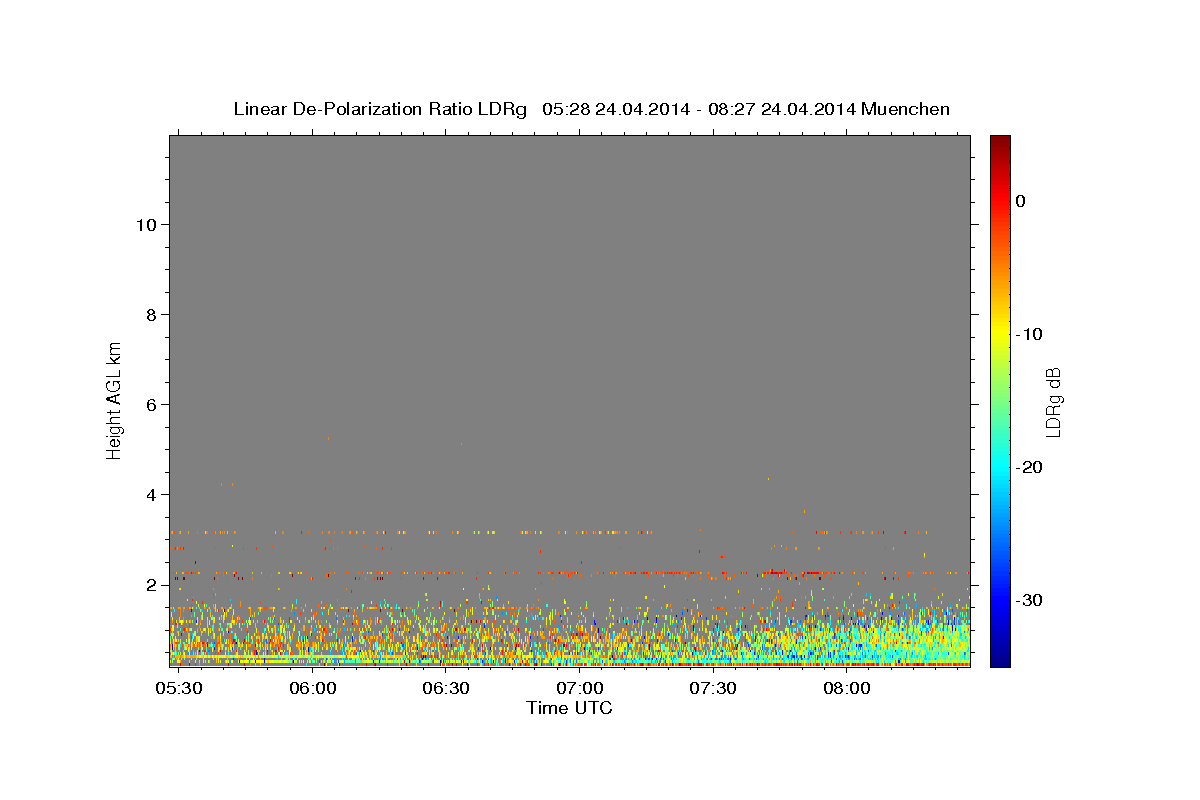Click the 07:30 time tick label
1200x800 pixels.
(x=713, y=689)
